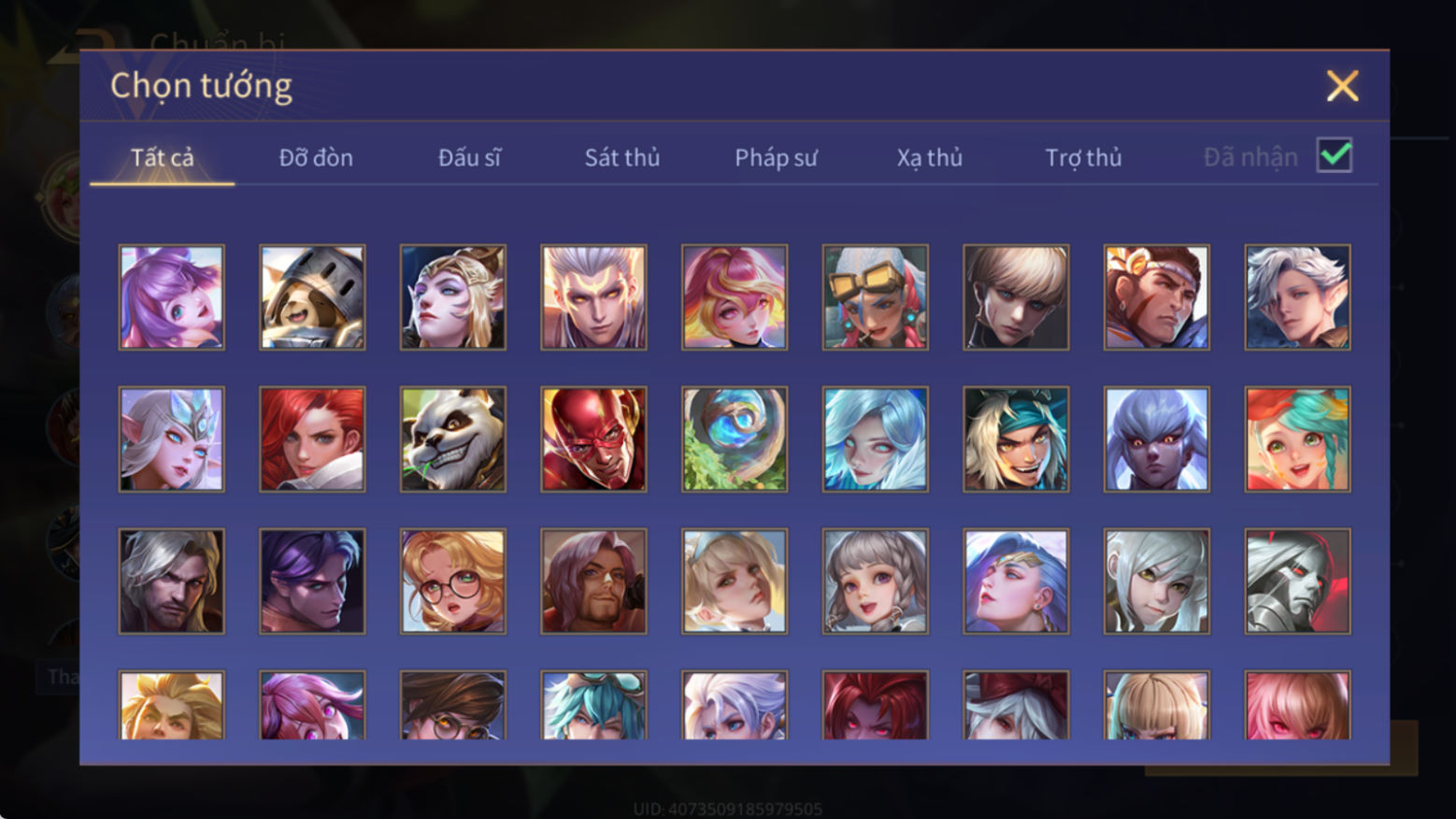Image resolution: width=1456 pixels, height=819 pixels.
Task: Select the swirling blue orb hero portrait
Action: 735,439
